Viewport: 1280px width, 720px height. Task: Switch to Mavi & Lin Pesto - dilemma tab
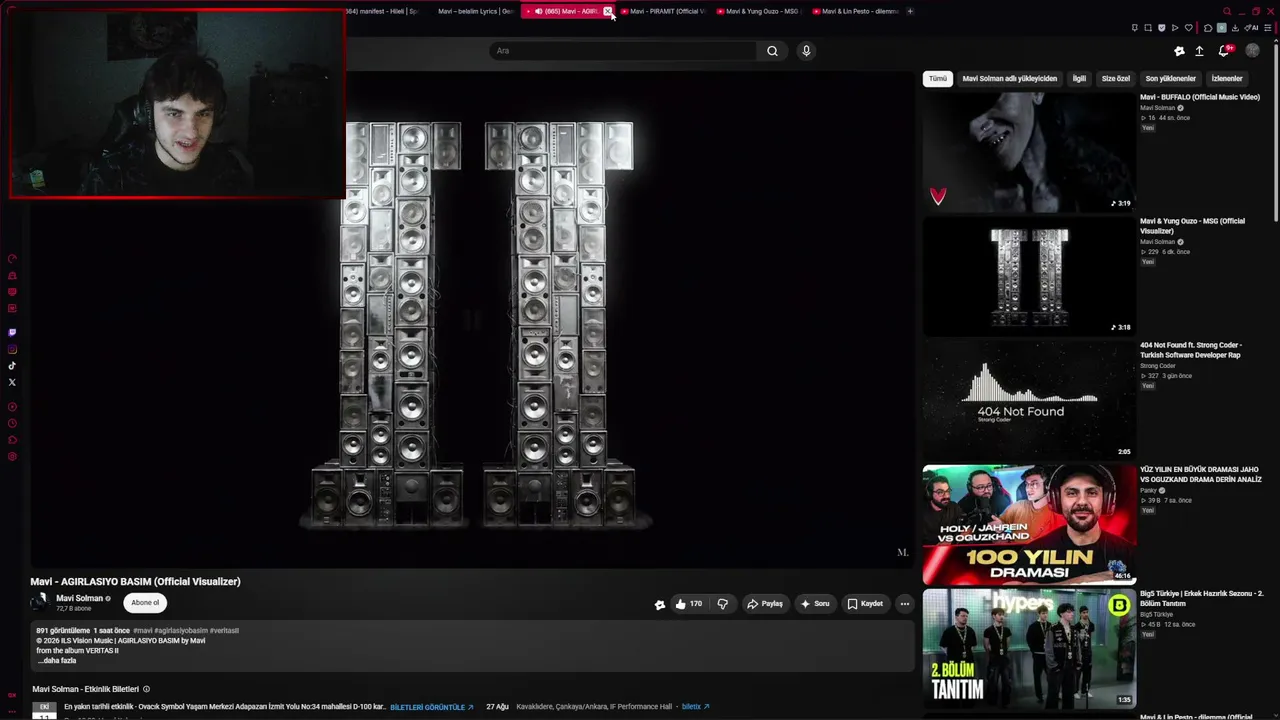pyautogui.click(x=855, y=11)
